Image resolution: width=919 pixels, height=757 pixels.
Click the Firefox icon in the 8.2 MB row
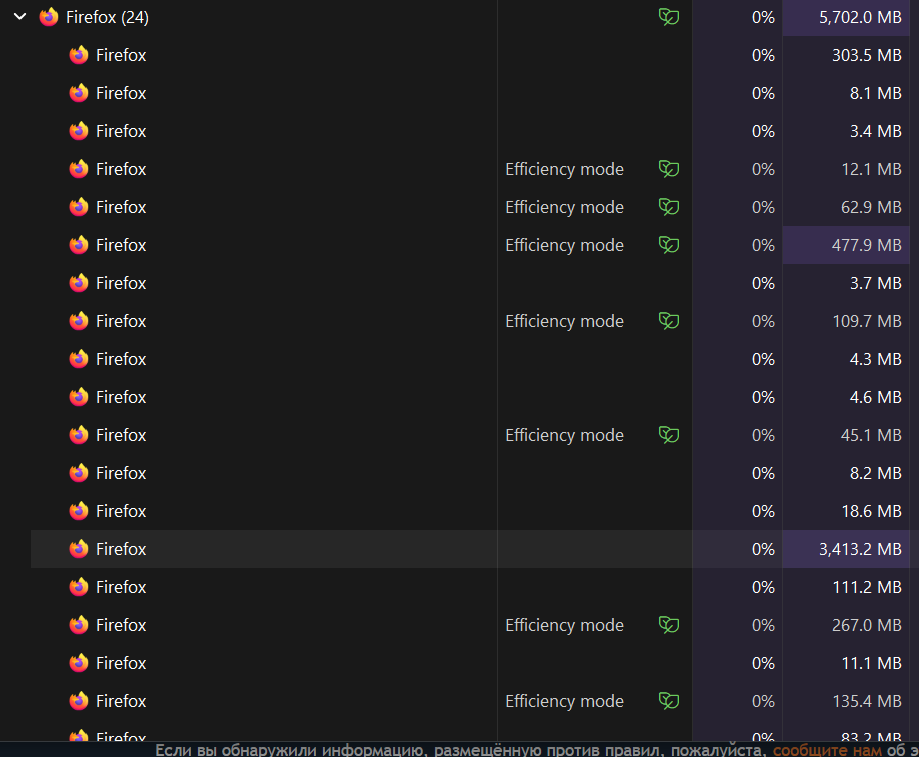(79, 473)
